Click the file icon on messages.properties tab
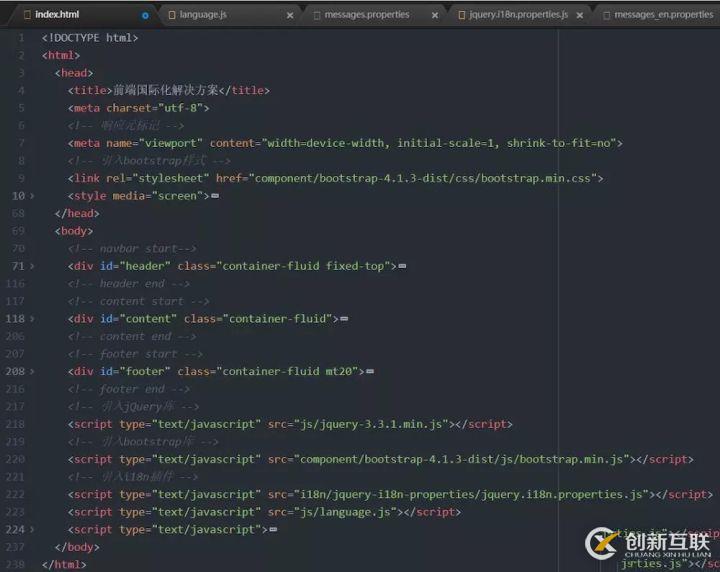Viewport: 720px width, 572px height. [x=317, y=15]
